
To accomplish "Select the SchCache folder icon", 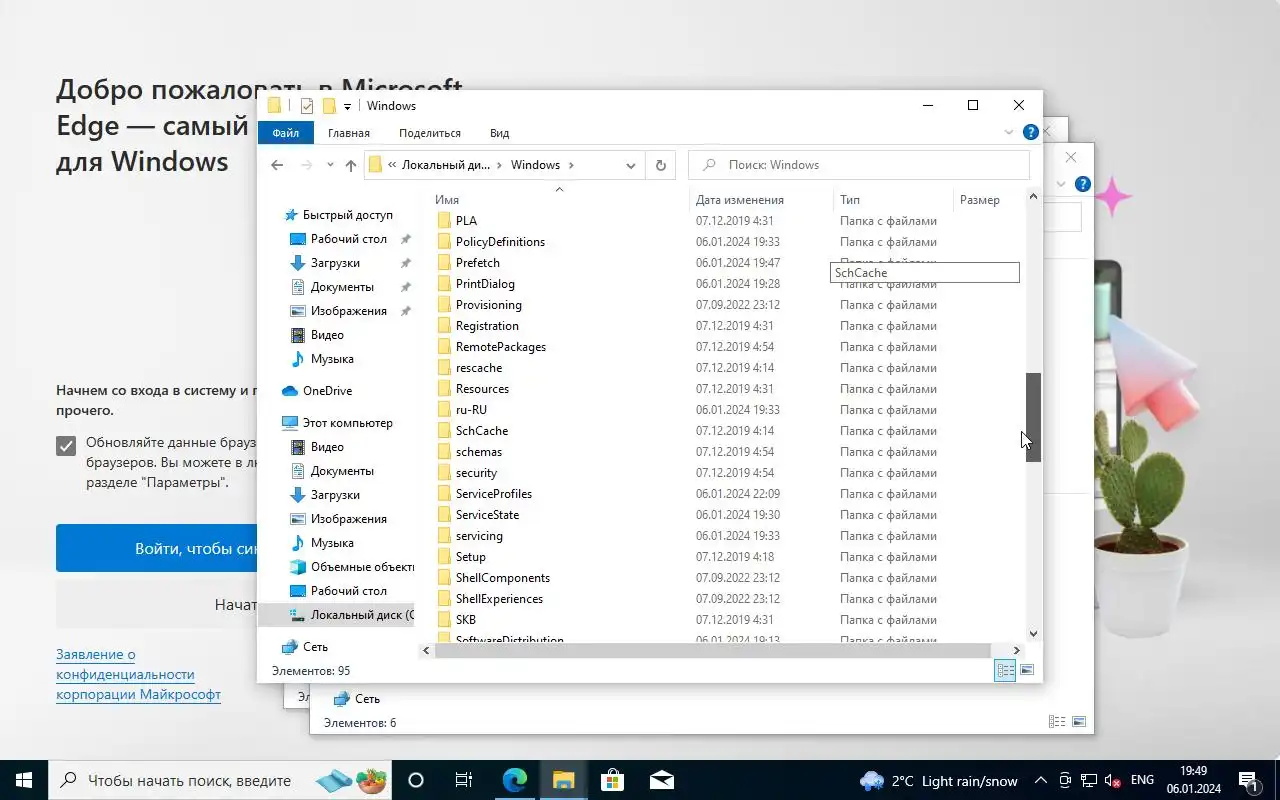I will click(x=445, y=431).
